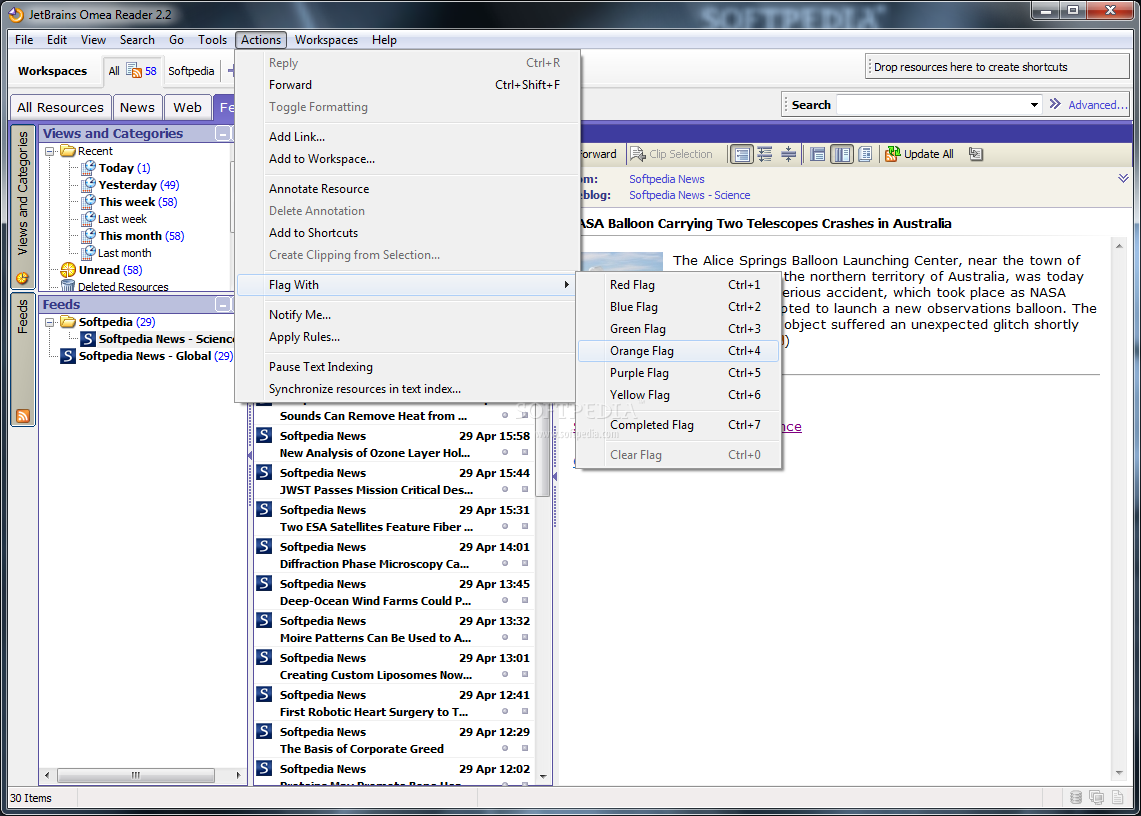The image size is (1141, 816).
Task: Click the document icon at status bar end
Action: [x=1118, y=798]
